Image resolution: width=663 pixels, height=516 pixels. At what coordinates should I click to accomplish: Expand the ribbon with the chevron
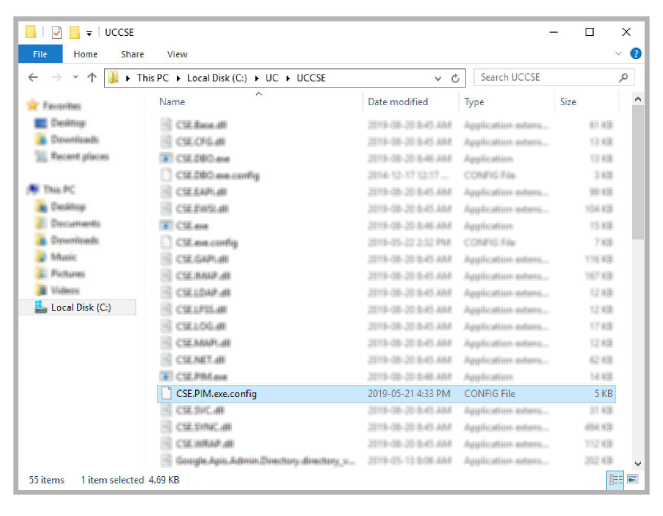[620, 54]
